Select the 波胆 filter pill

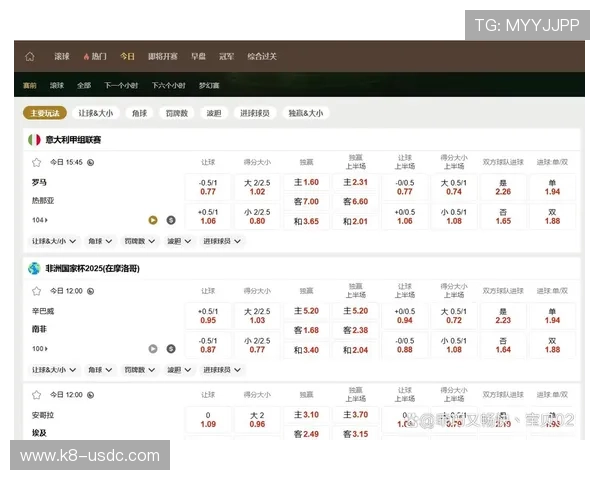pos(214,113)
